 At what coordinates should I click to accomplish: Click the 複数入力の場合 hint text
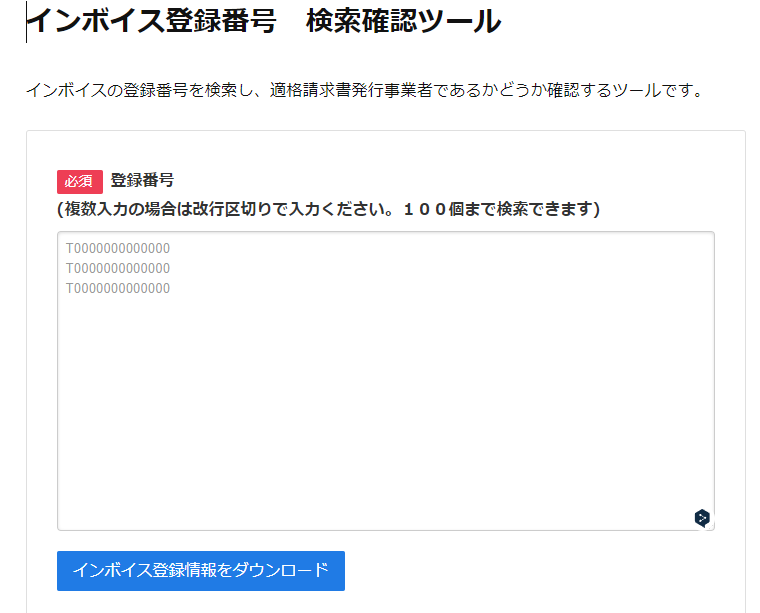point(110,209)
